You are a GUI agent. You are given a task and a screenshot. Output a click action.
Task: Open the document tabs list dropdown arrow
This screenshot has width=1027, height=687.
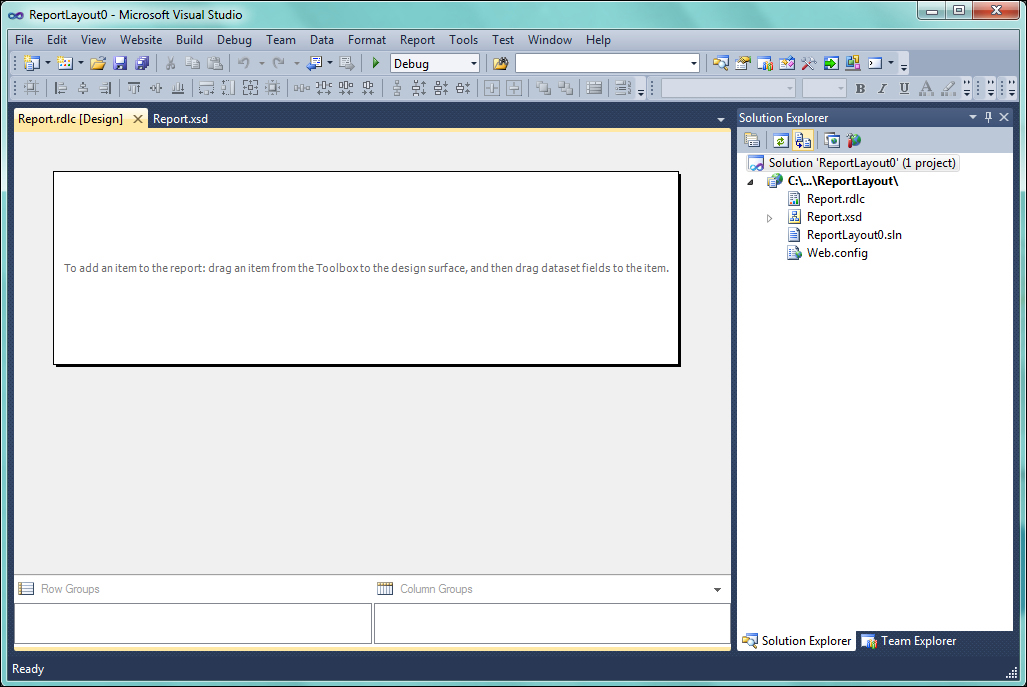720,119
